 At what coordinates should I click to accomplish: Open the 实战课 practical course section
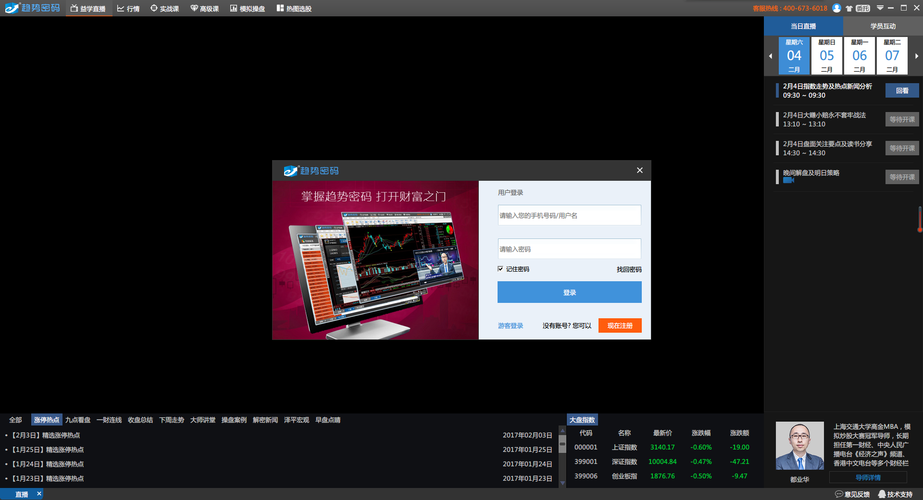[165, 8]
